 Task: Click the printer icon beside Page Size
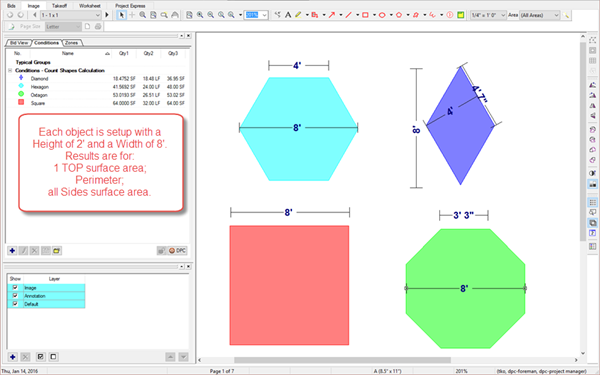98,26
